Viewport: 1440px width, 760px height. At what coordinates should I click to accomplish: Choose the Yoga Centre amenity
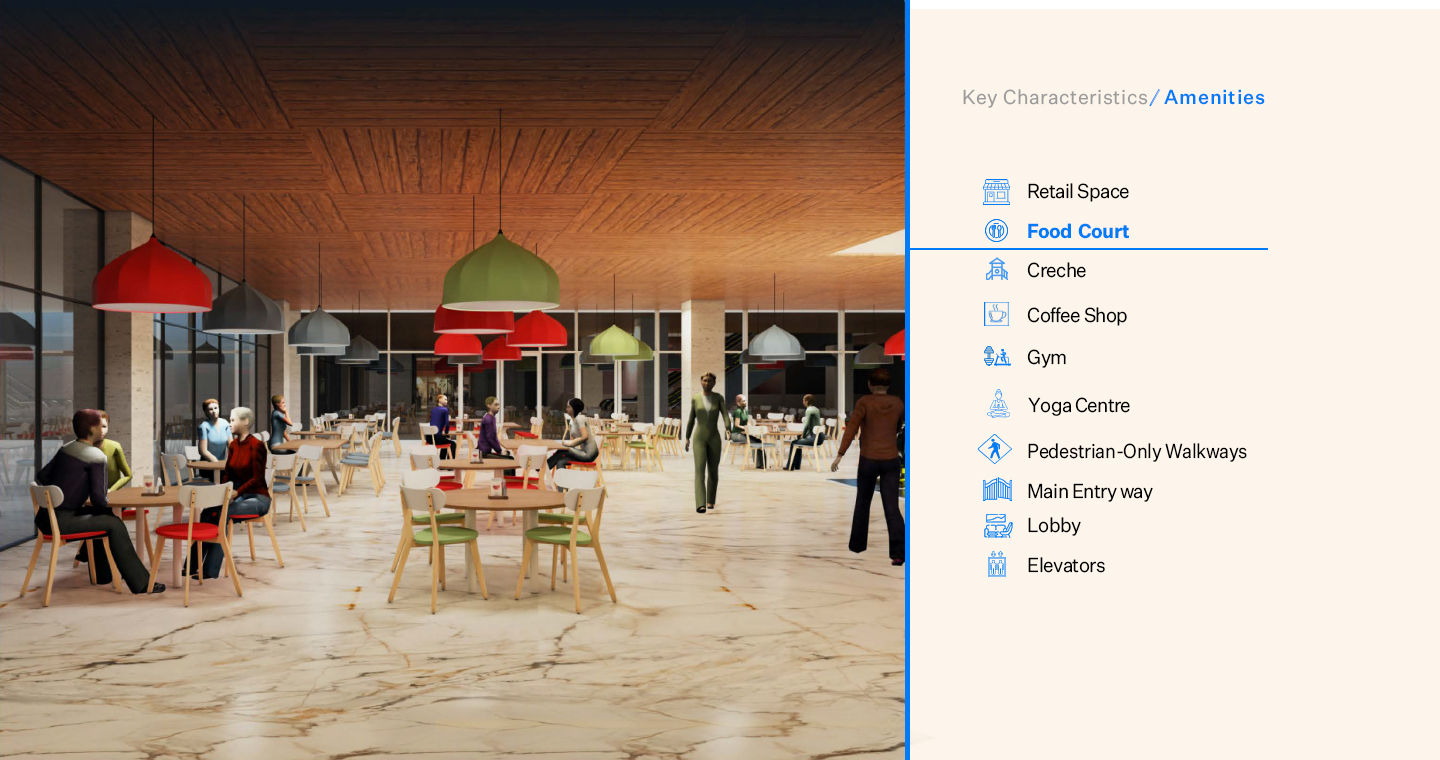1079,405
